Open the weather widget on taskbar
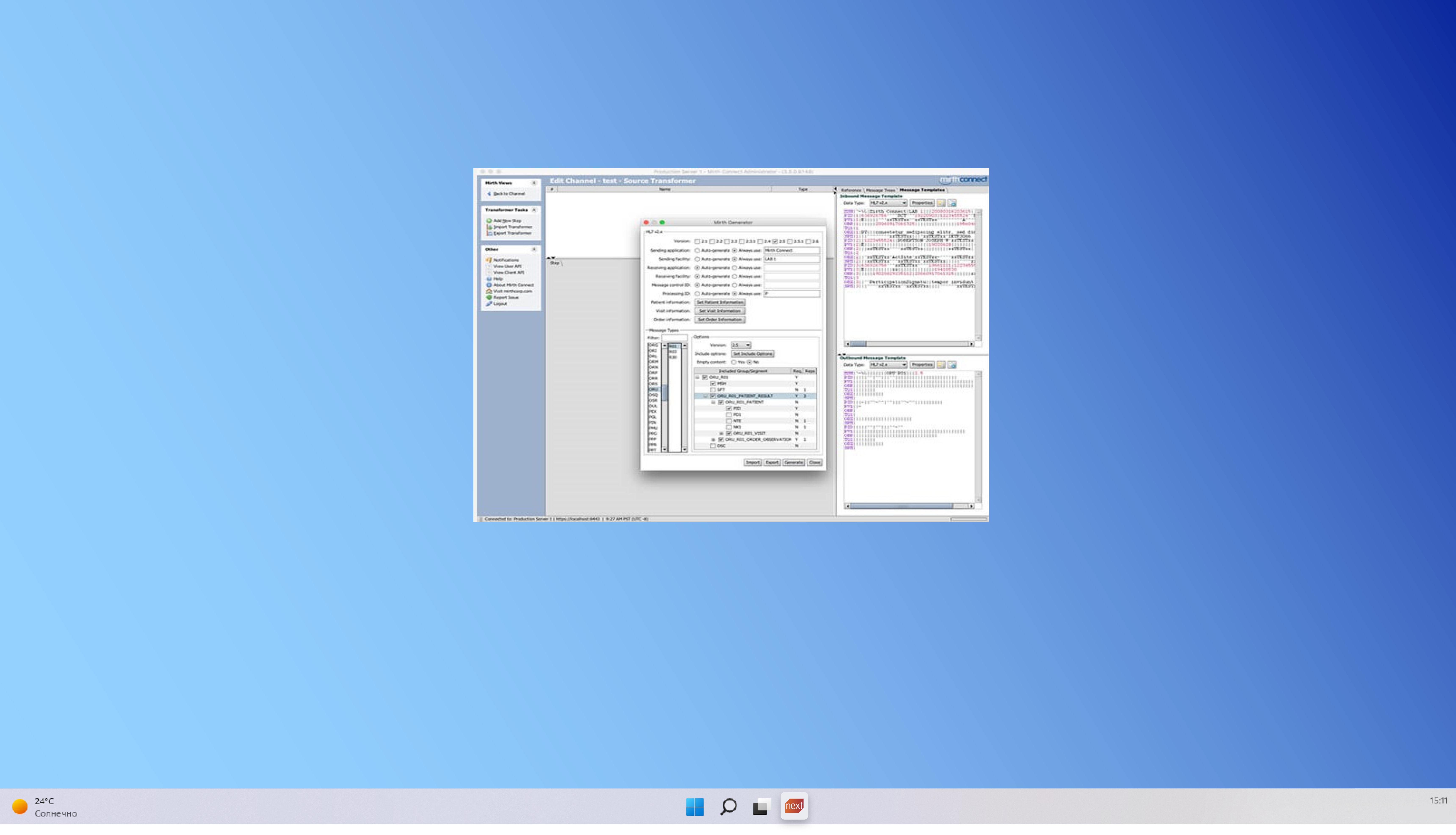Screen dimensions: 1456x835 pos(45,807)
